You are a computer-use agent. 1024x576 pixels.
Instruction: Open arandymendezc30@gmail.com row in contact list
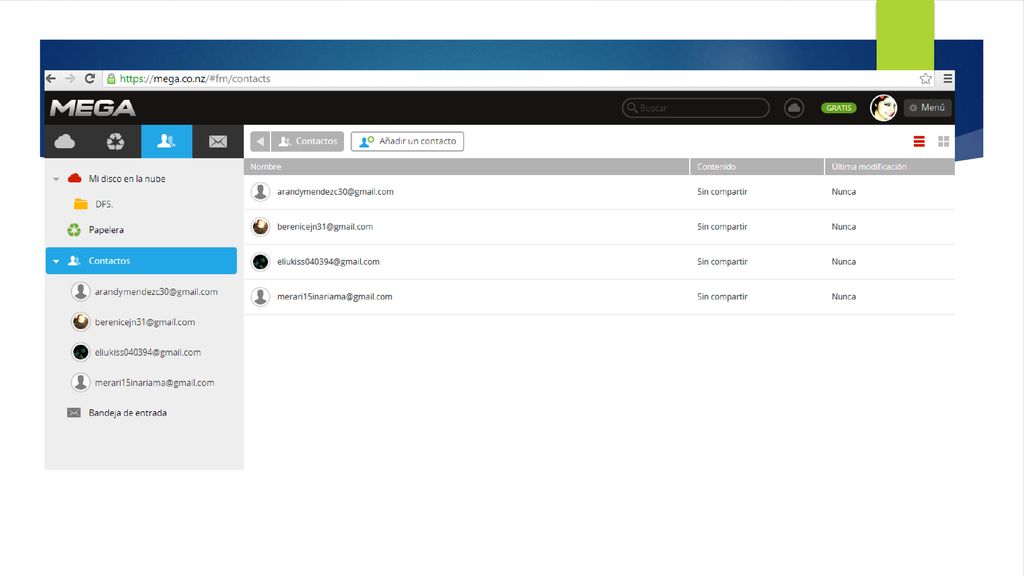600,192
